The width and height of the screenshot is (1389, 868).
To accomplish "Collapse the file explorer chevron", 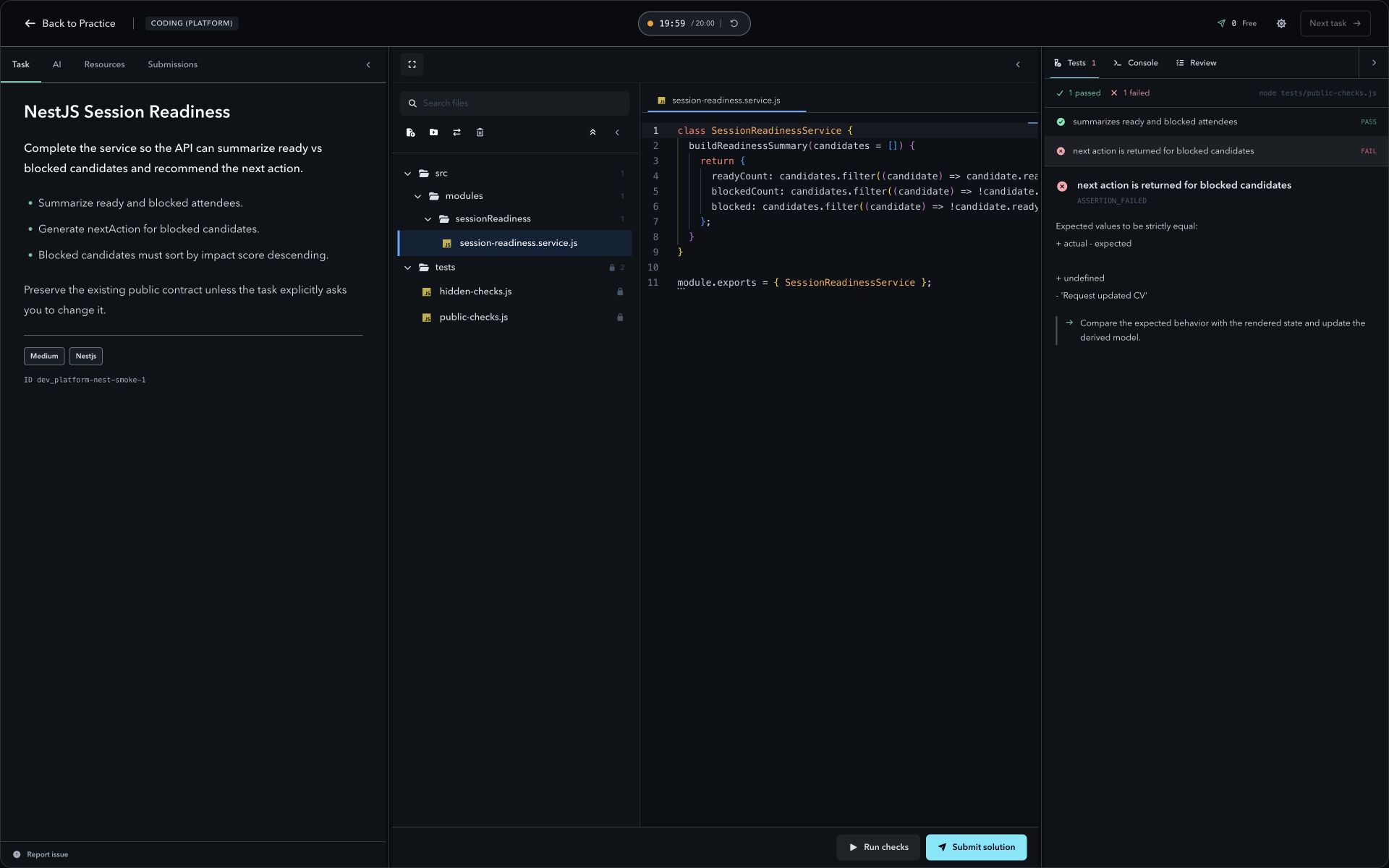I will coord(617,132).
